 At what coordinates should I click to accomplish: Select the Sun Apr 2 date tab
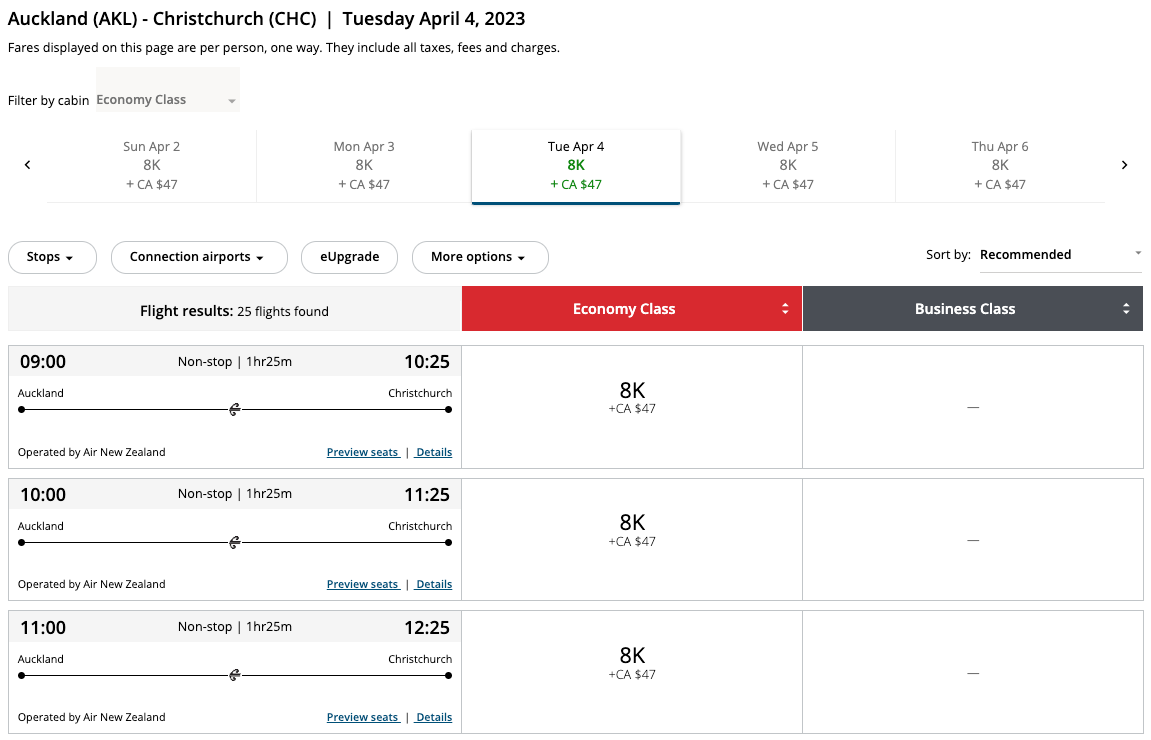151,164
